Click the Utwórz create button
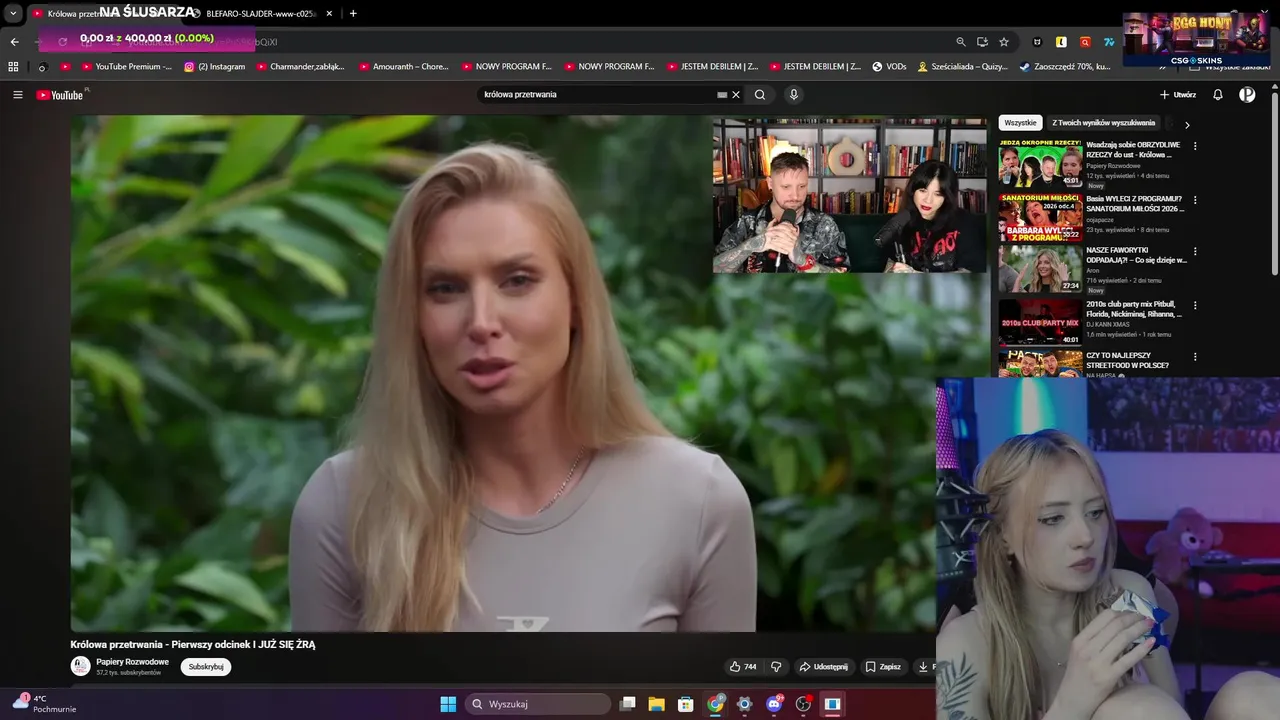This screenshot has height=720, width=1280. coord(1177,94)
